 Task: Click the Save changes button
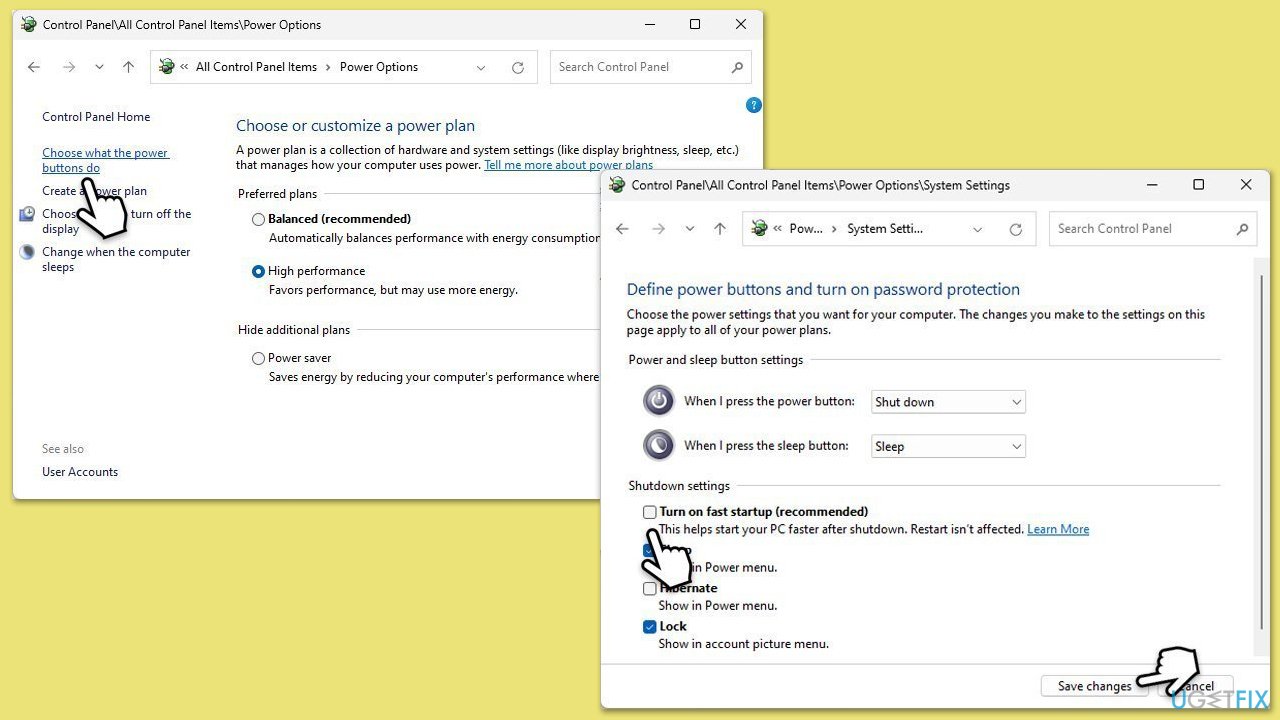(x=1094, y=686)
